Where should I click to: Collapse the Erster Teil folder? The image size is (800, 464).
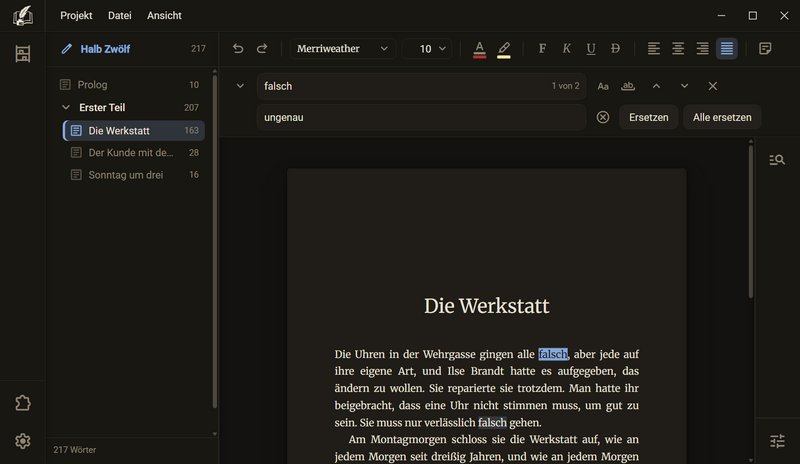pyautogui.click(x=66, y=107)
